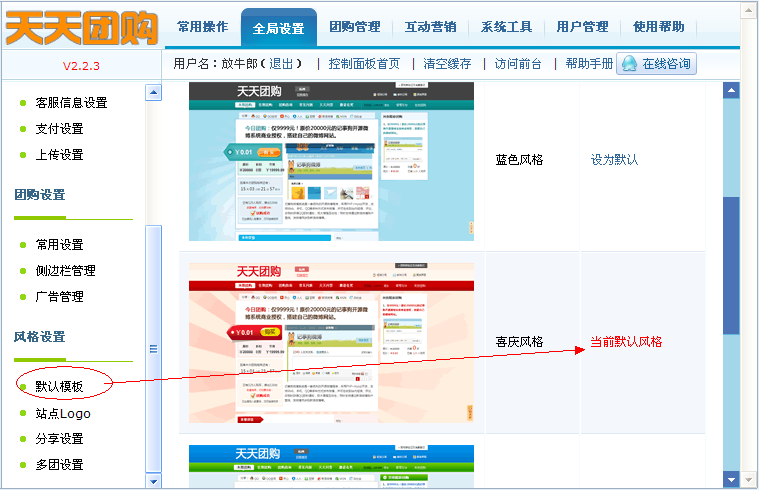This screenshot has width=759, height=490.
Task: Open 站点Logo sidebar item
Action: (63, 413)
